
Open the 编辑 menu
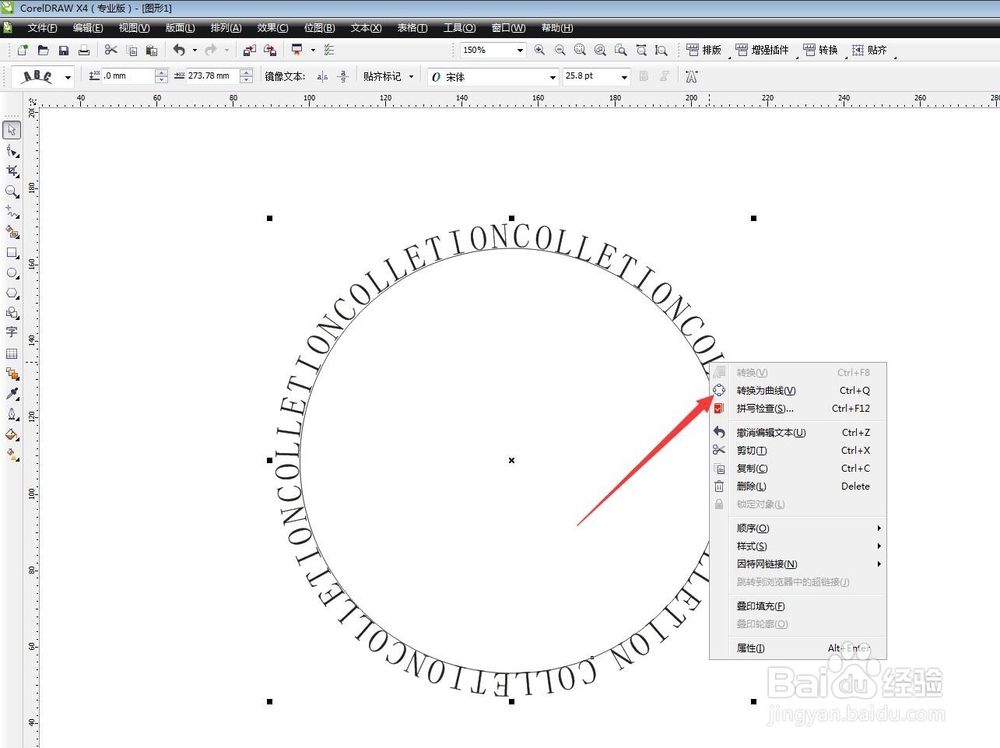[x=88, y=27]
